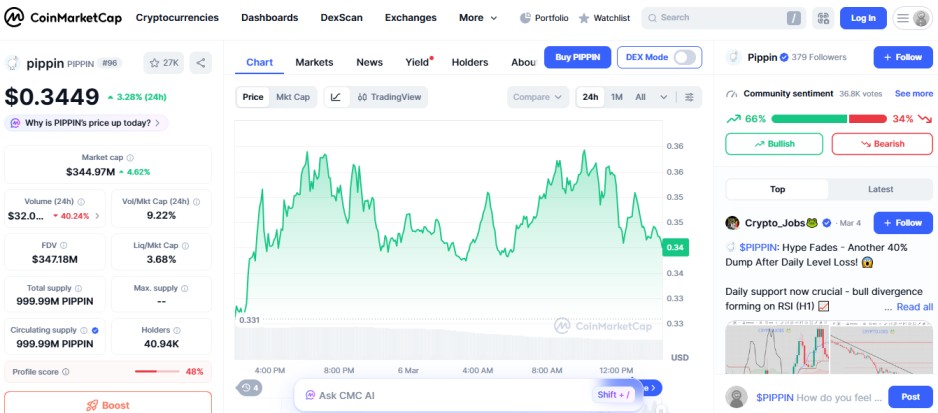
Task: Focus the Search input field
Action: click(723, 18)
